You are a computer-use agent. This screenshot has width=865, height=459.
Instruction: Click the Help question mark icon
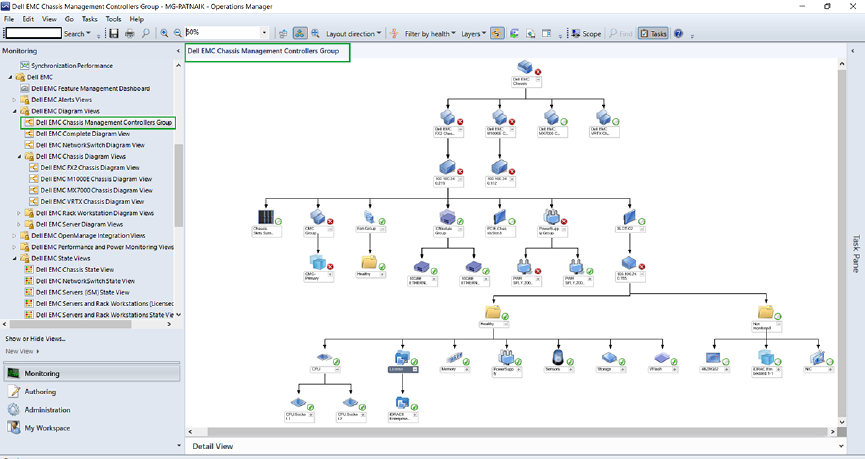click(679, 34)
